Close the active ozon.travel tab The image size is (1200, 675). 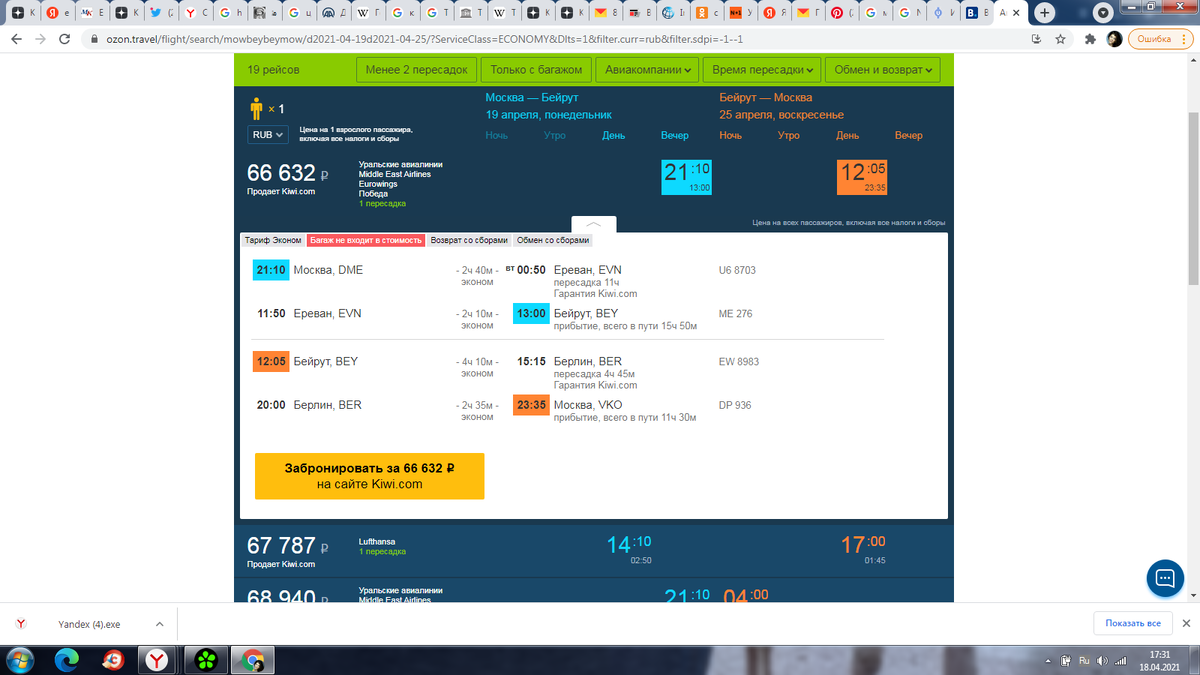pyautogui.click(x=1017, y=13)
